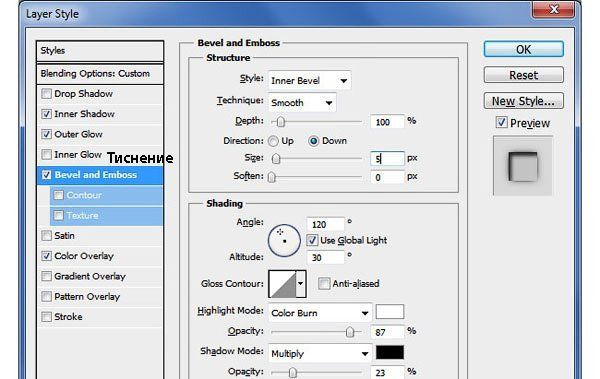Enable the Pattern Overlay checkbox
Screen dimensions: 600x379
pyautogui.click(x=46, y=297)
